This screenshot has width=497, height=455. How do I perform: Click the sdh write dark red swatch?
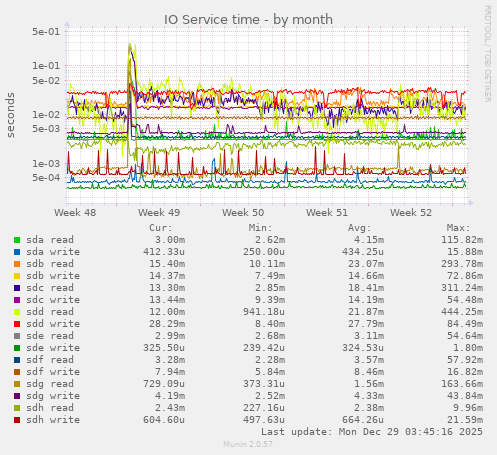[17, 420]
